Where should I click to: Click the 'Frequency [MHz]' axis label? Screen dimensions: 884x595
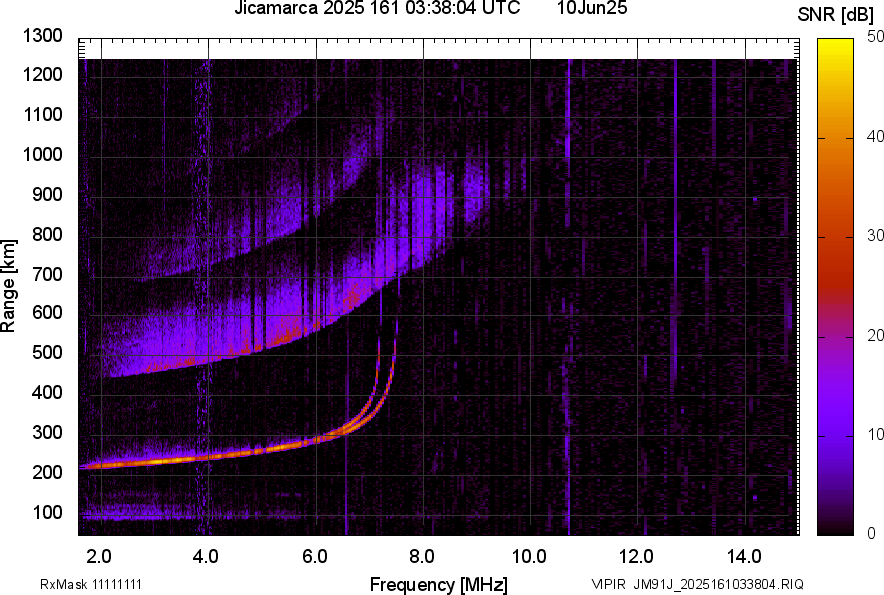(x=439, y=584)
